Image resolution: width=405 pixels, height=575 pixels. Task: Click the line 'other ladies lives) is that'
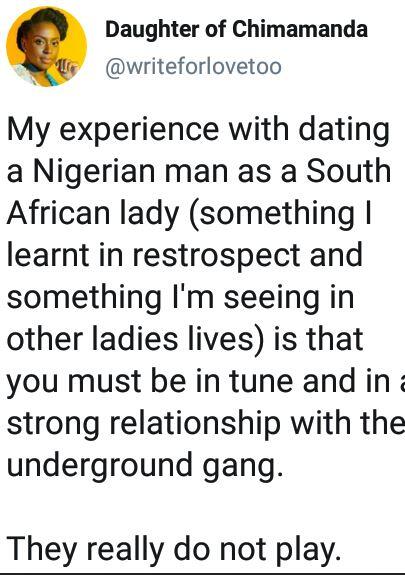point(185,340)
